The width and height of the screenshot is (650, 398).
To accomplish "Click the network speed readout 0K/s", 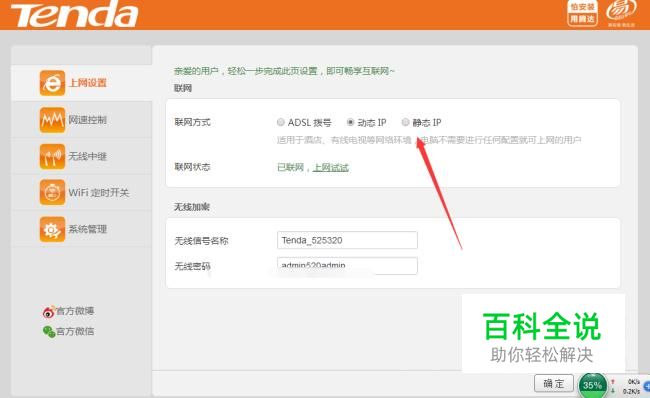I will pyautogui.click(x=634, y=381).
